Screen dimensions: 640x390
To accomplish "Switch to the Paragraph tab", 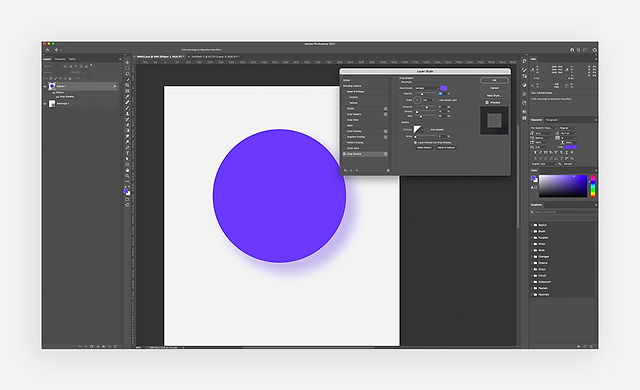I will pyautogui.click(x=551, y=120).
